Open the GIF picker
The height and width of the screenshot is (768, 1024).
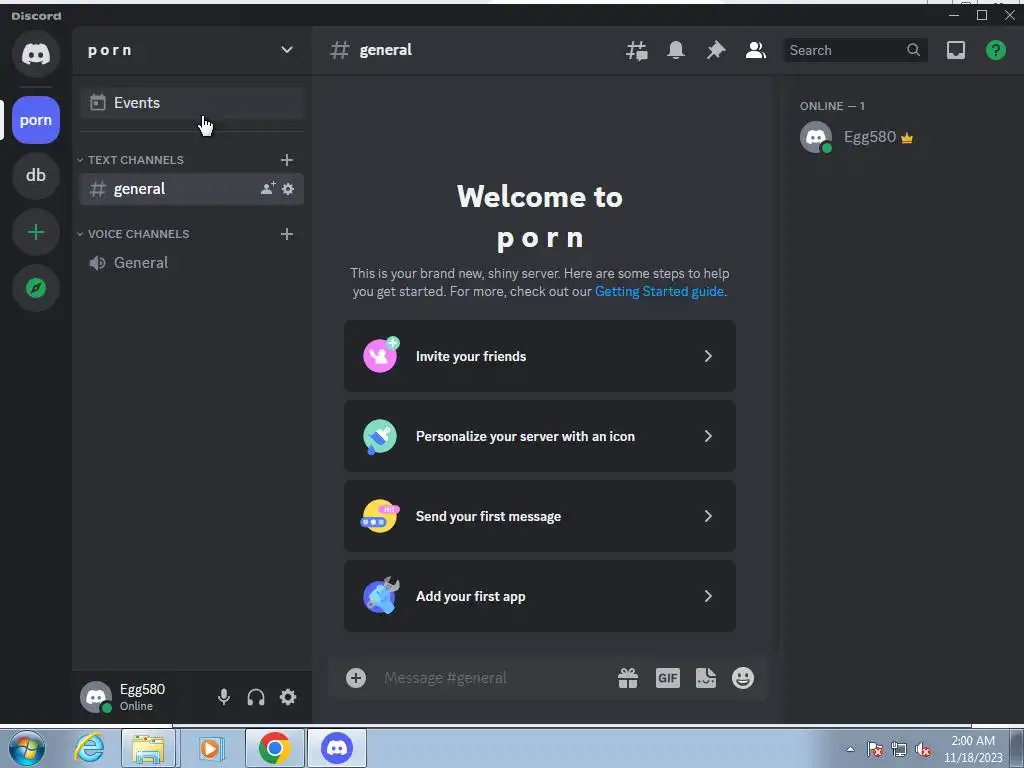pos(667,678)
